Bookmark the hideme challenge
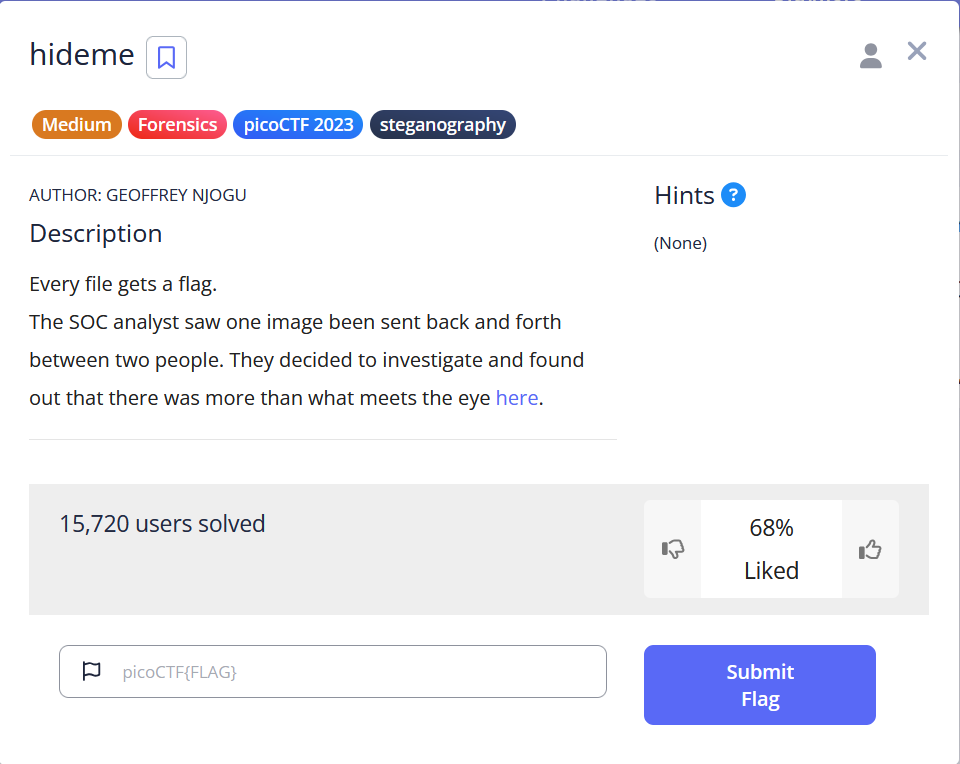The width and height of the screenshot is (960, 764). (166, 58)
